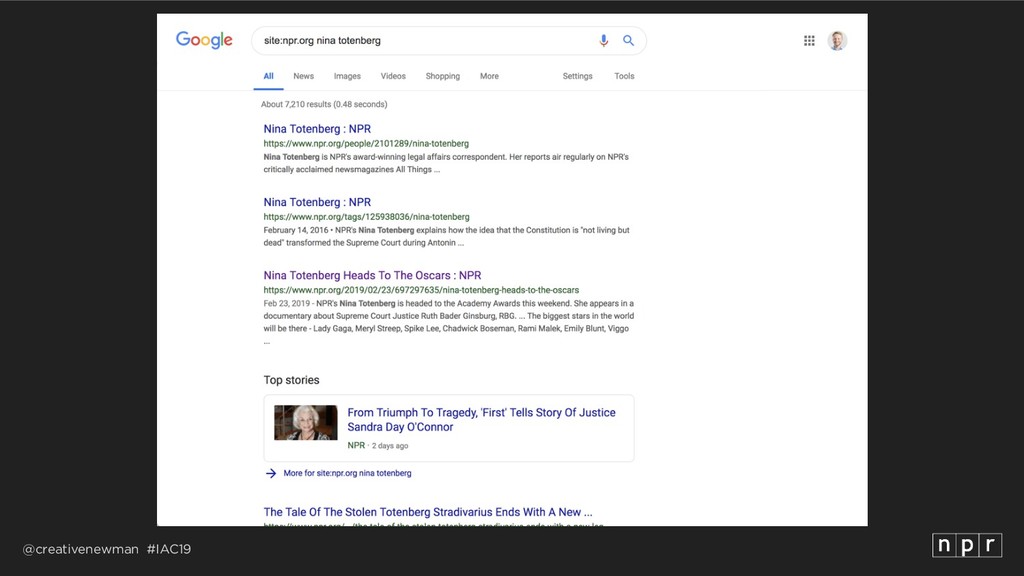
Task: Open the account profile avatar
Action: [837, 40]
